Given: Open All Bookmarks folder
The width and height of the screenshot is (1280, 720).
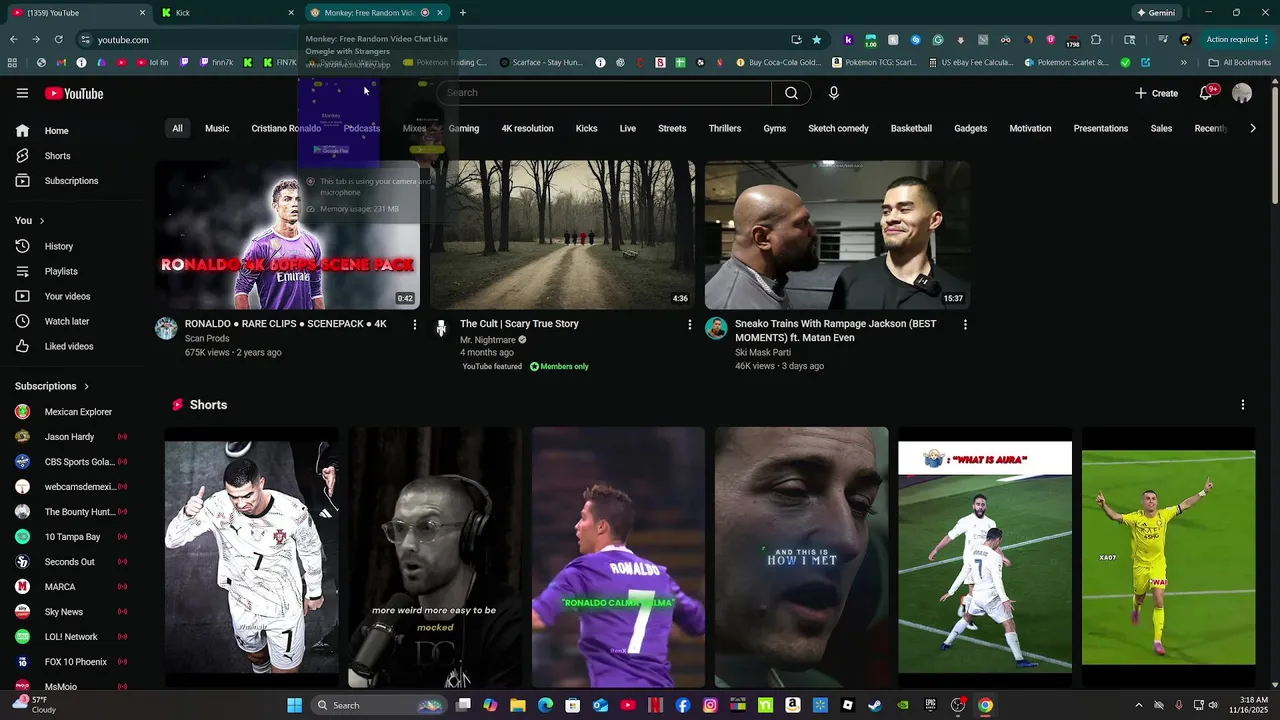Looking at the screenshot, I should (x=1239, y=62).
